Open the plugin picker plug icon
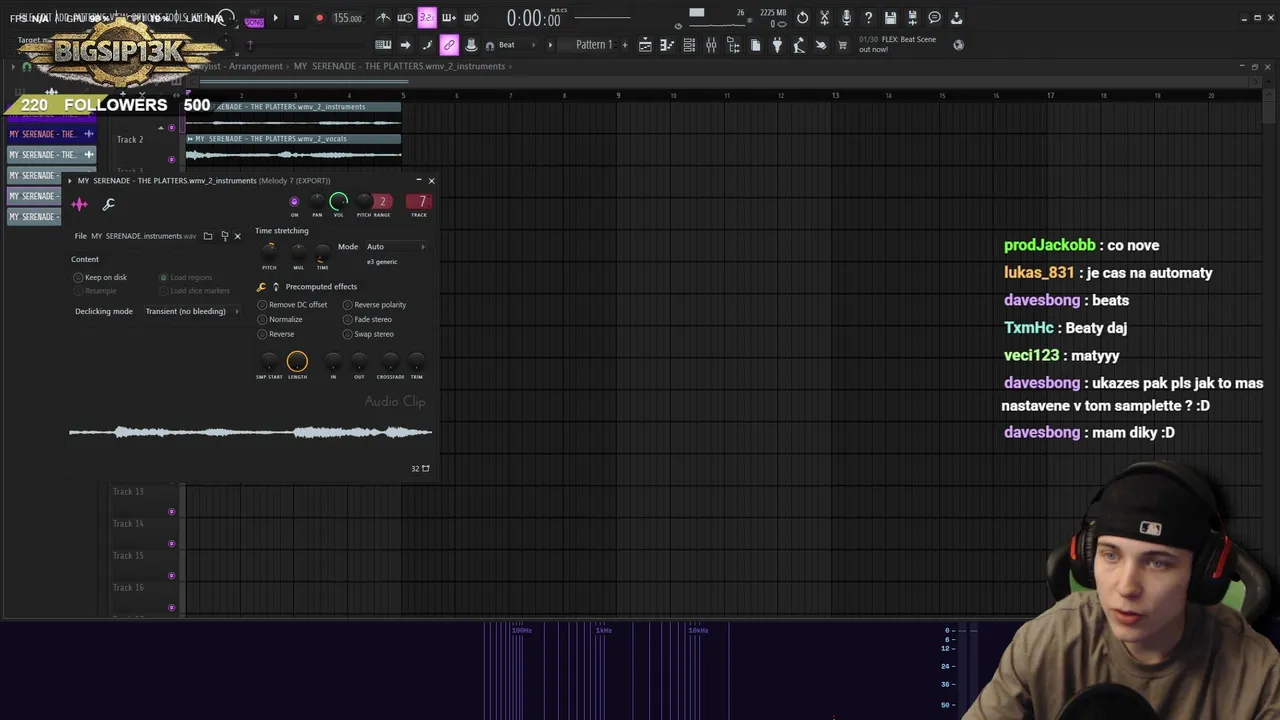 777,45
